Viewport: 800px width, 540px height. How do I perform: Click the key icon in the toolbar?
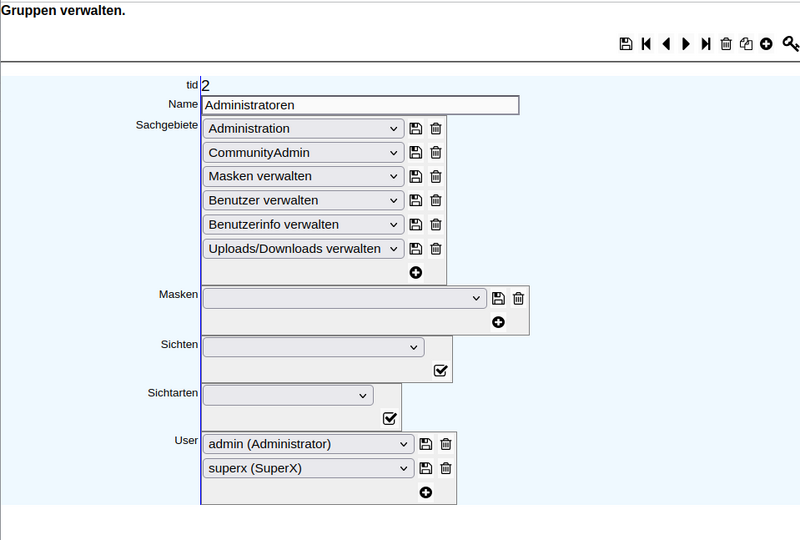pos(790,44)
